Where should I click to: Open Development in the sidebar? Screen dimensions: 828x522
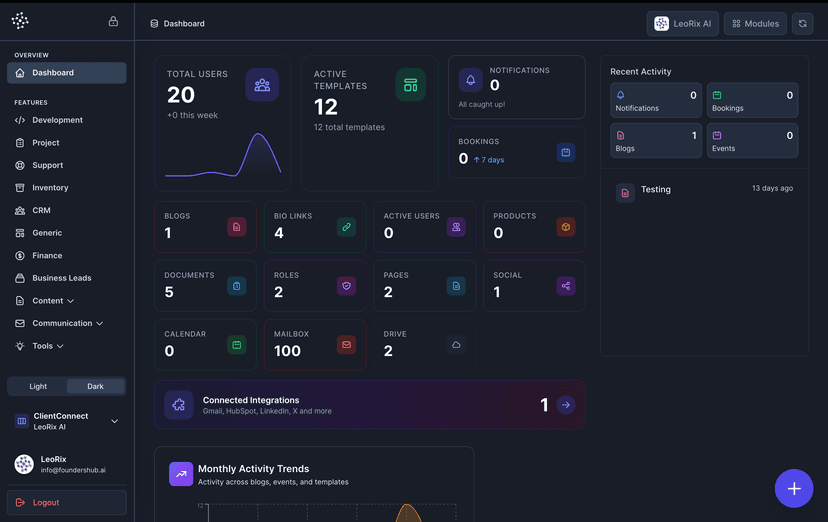point(57,120)
